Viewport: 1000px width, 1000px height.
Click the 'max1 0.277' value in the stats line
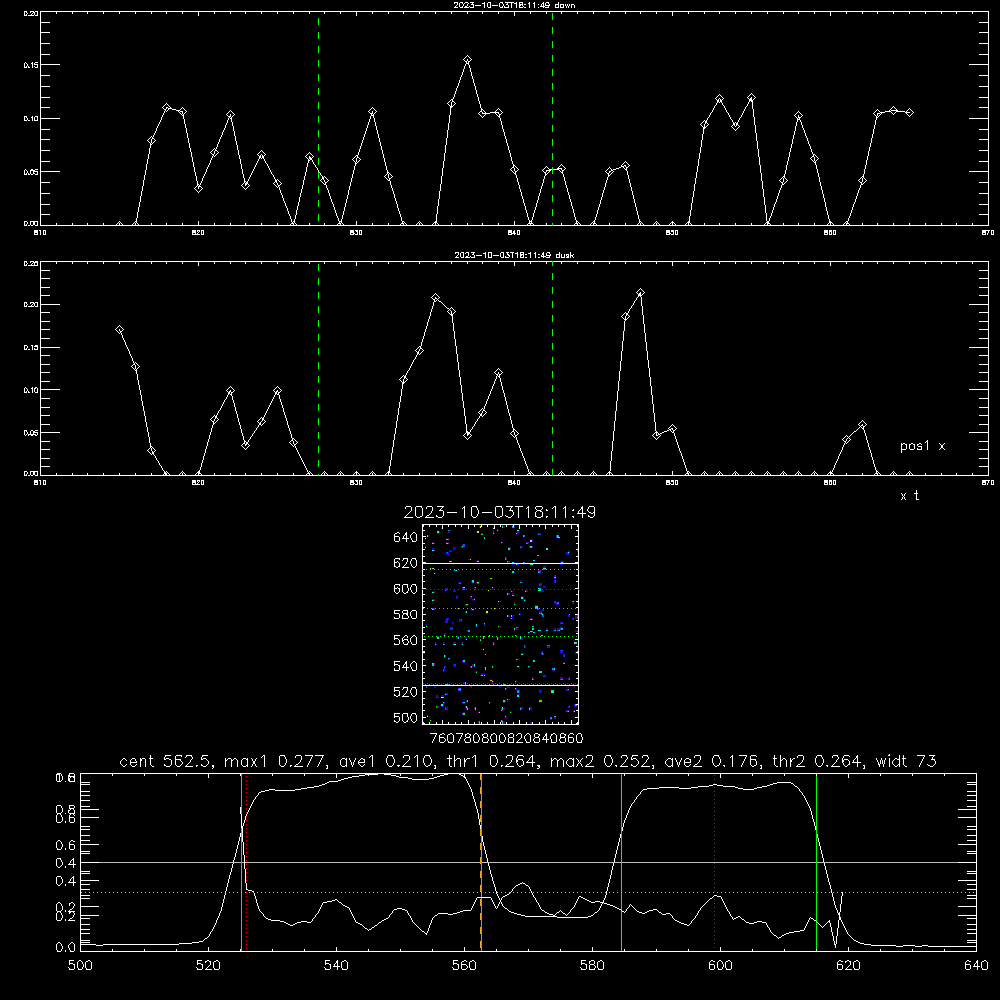click(x=277, y=761)
